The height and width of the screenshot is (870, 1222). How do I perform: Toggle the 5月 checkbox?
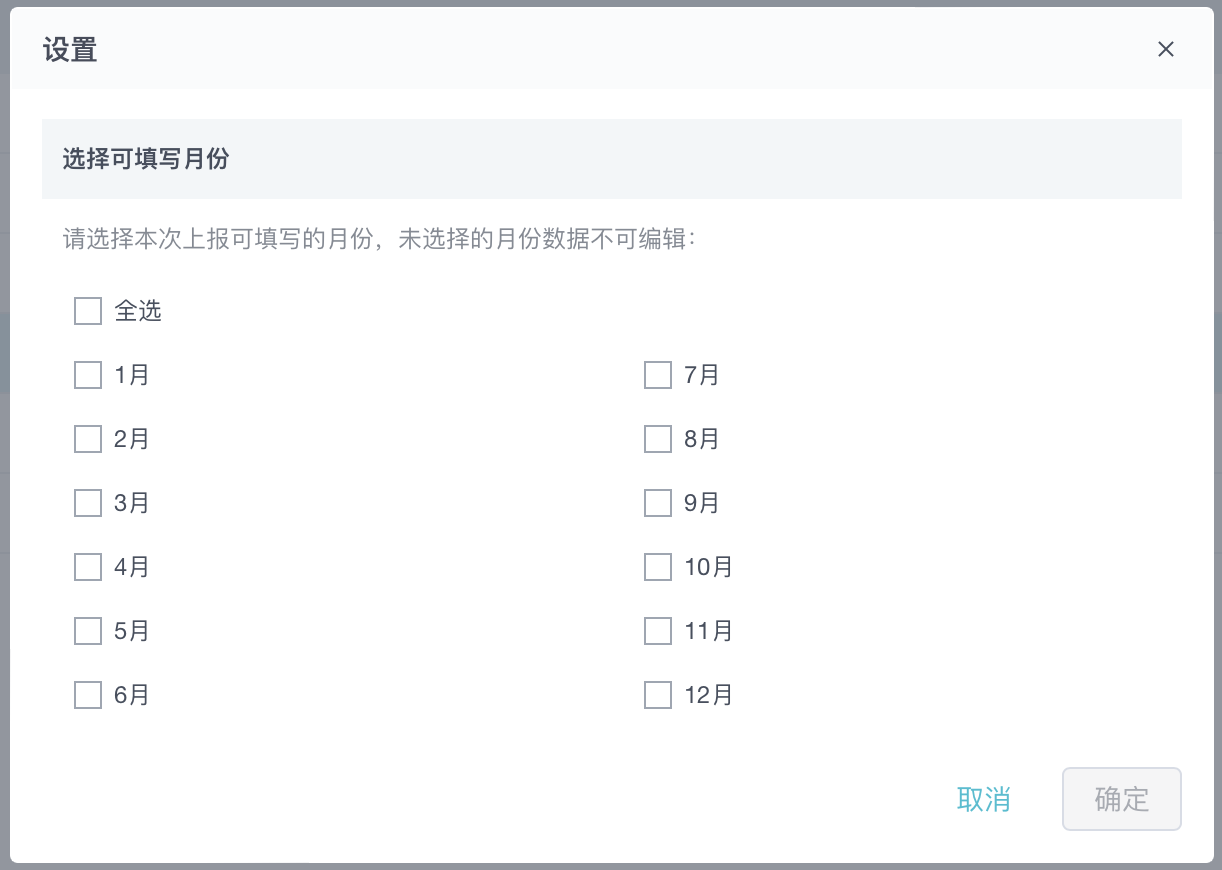[x=88, y=631]
